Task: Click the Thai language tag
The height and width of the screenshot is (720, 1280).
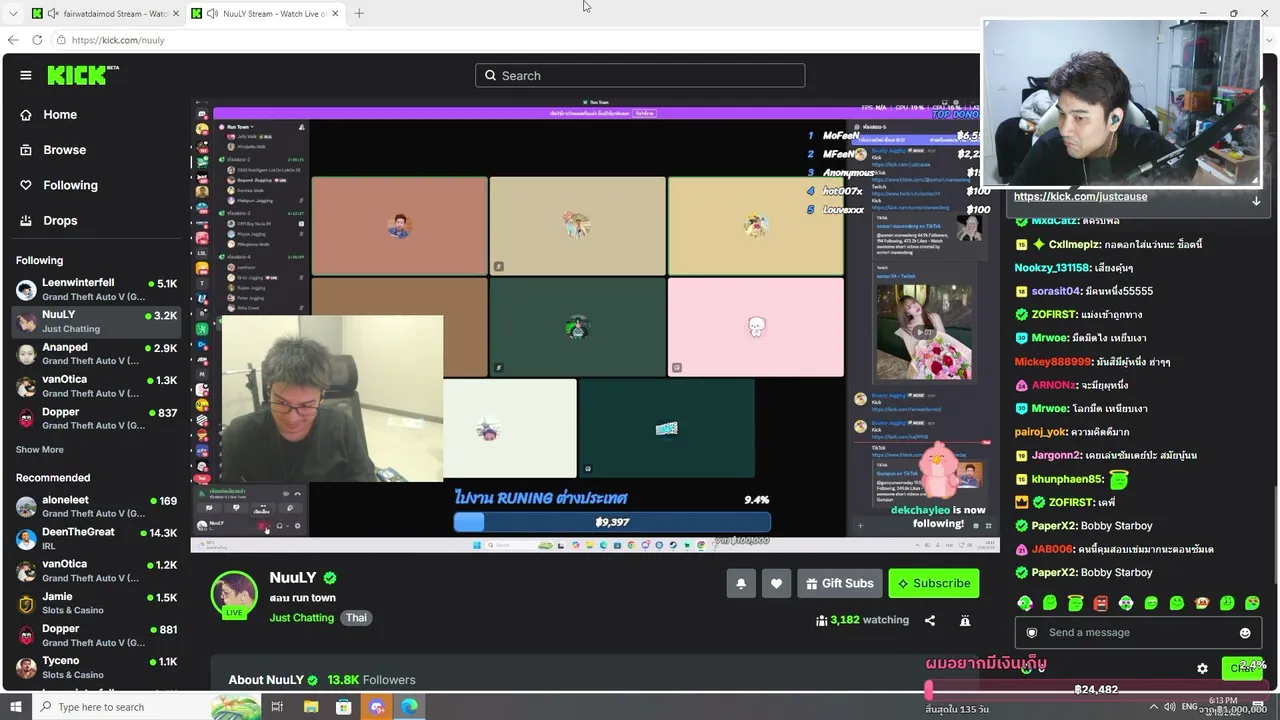Action: pos(356,618)
